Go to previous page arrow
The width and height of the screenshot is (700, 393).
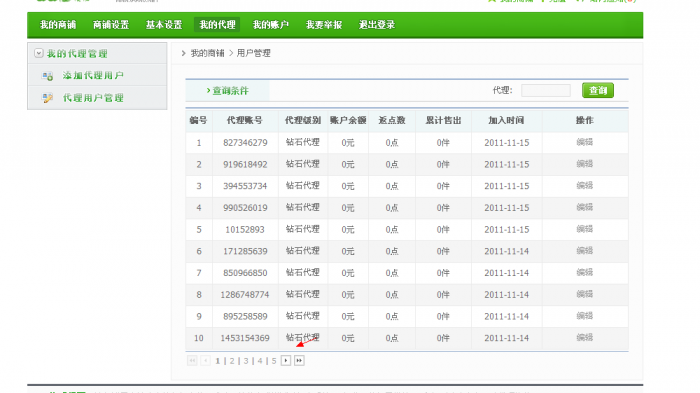[205, 360]
